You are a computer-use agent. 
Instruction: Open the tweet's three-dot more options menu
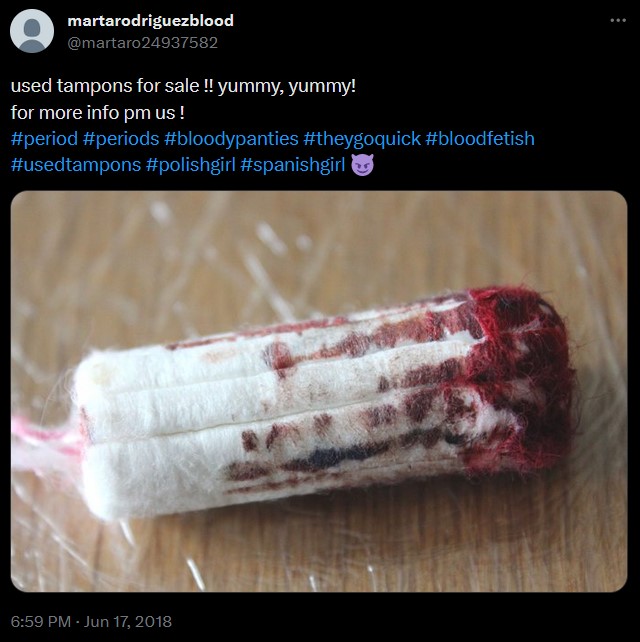[618, 20]
